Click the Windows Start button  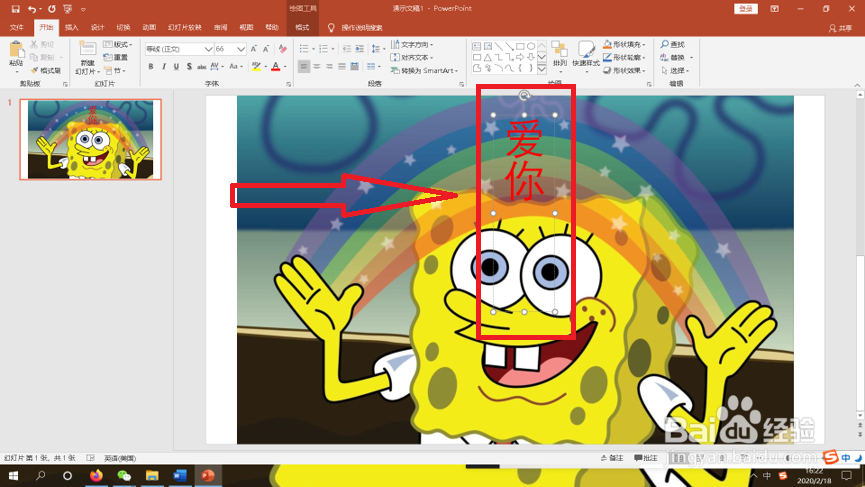click(x=13, y=475)
